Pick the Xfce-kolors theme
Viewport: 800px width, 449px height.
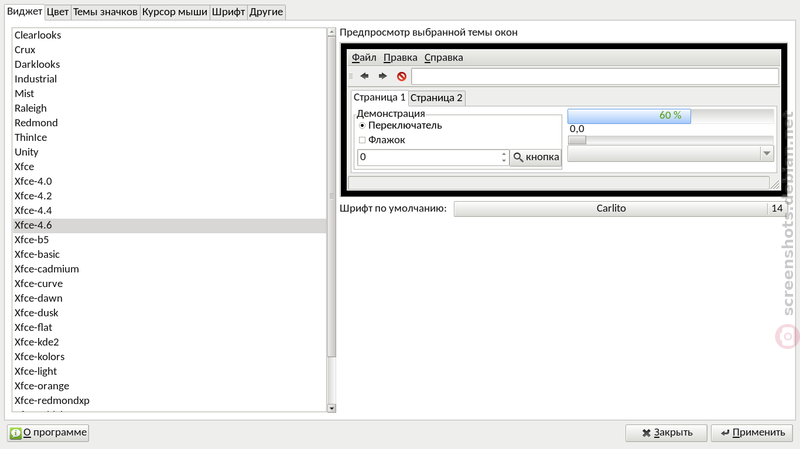pyautogui.click(x=169, y=357)
